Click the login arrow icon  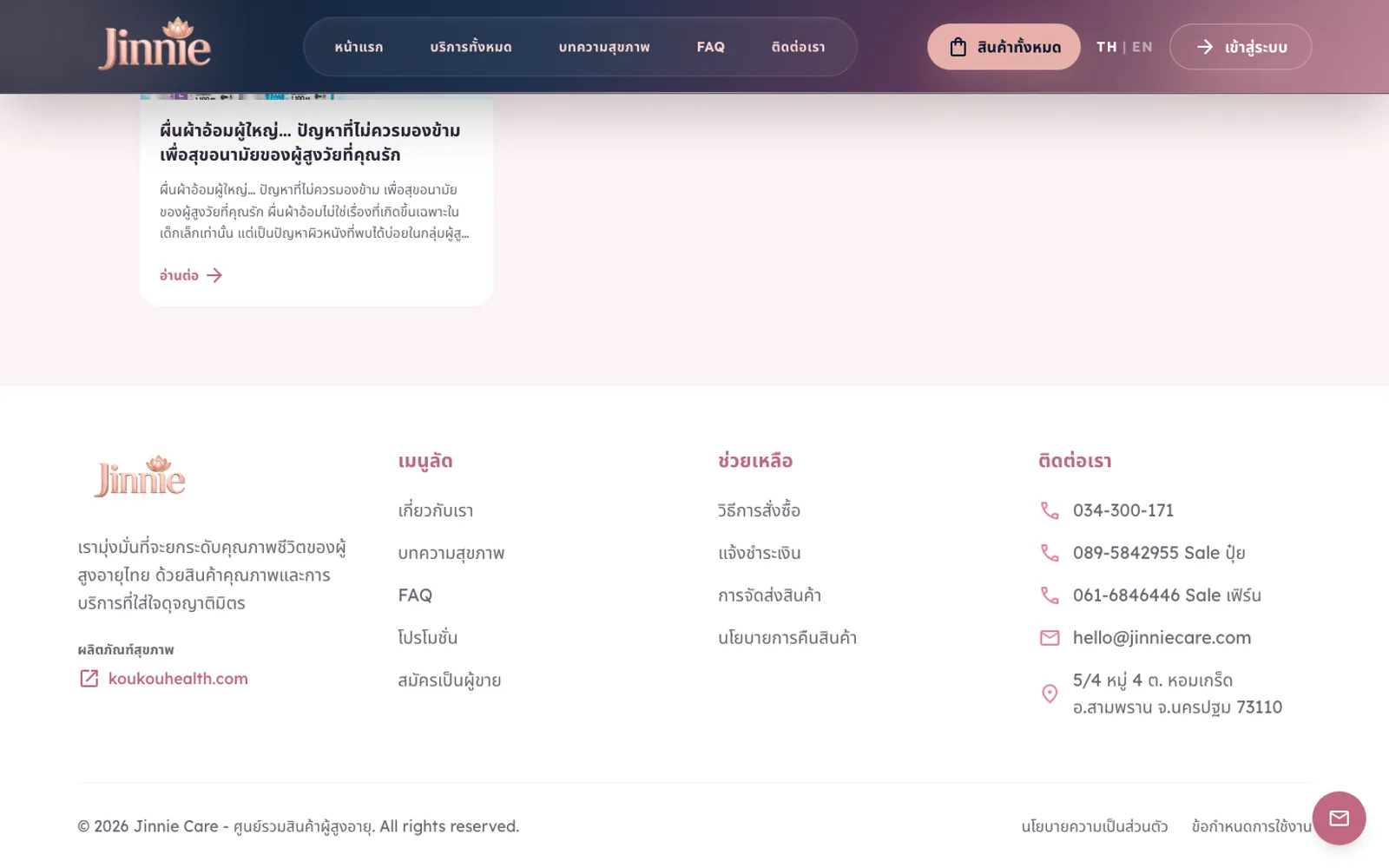coord(1205,47)
